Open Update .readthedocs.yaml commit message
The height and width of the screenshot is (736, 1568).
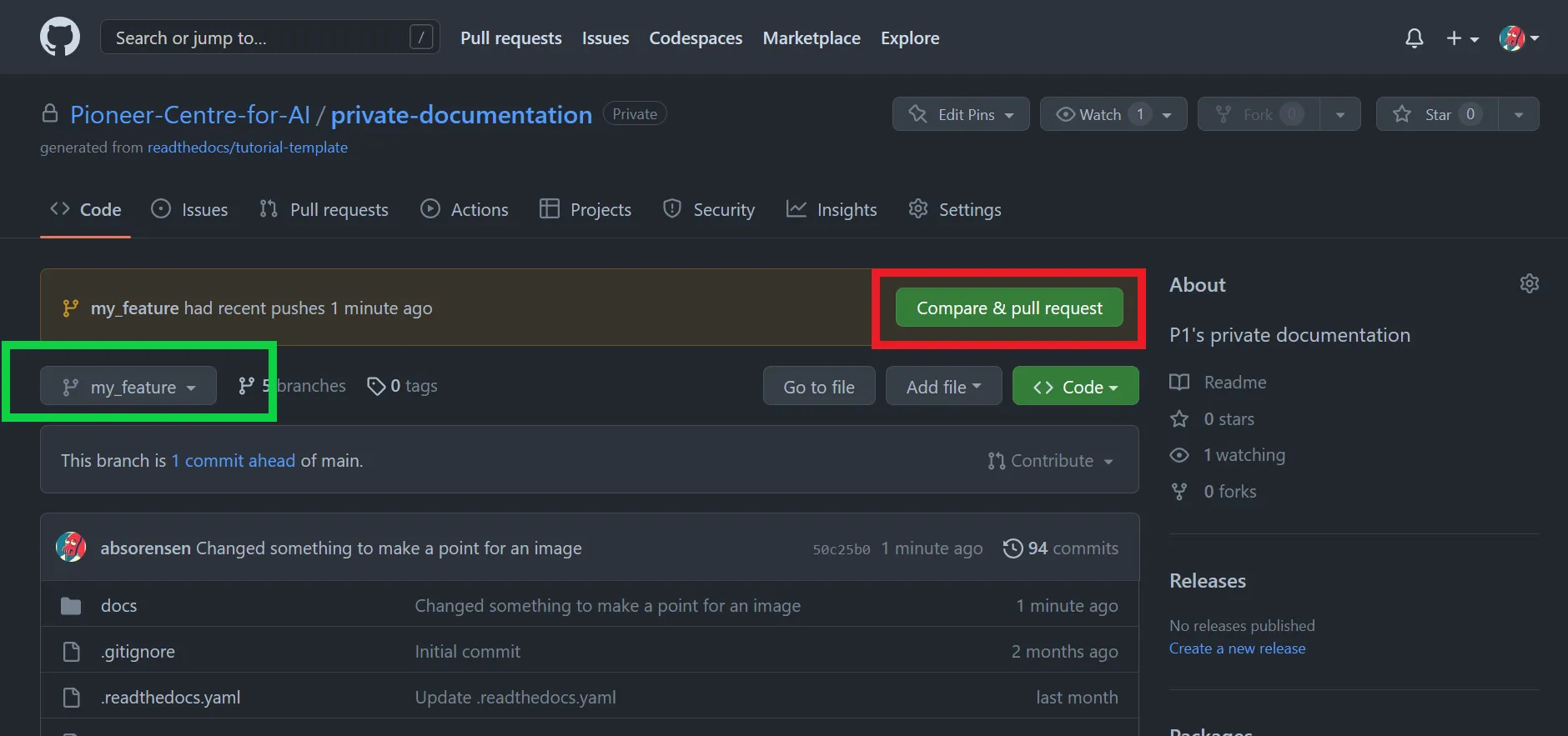click(515, 698)
